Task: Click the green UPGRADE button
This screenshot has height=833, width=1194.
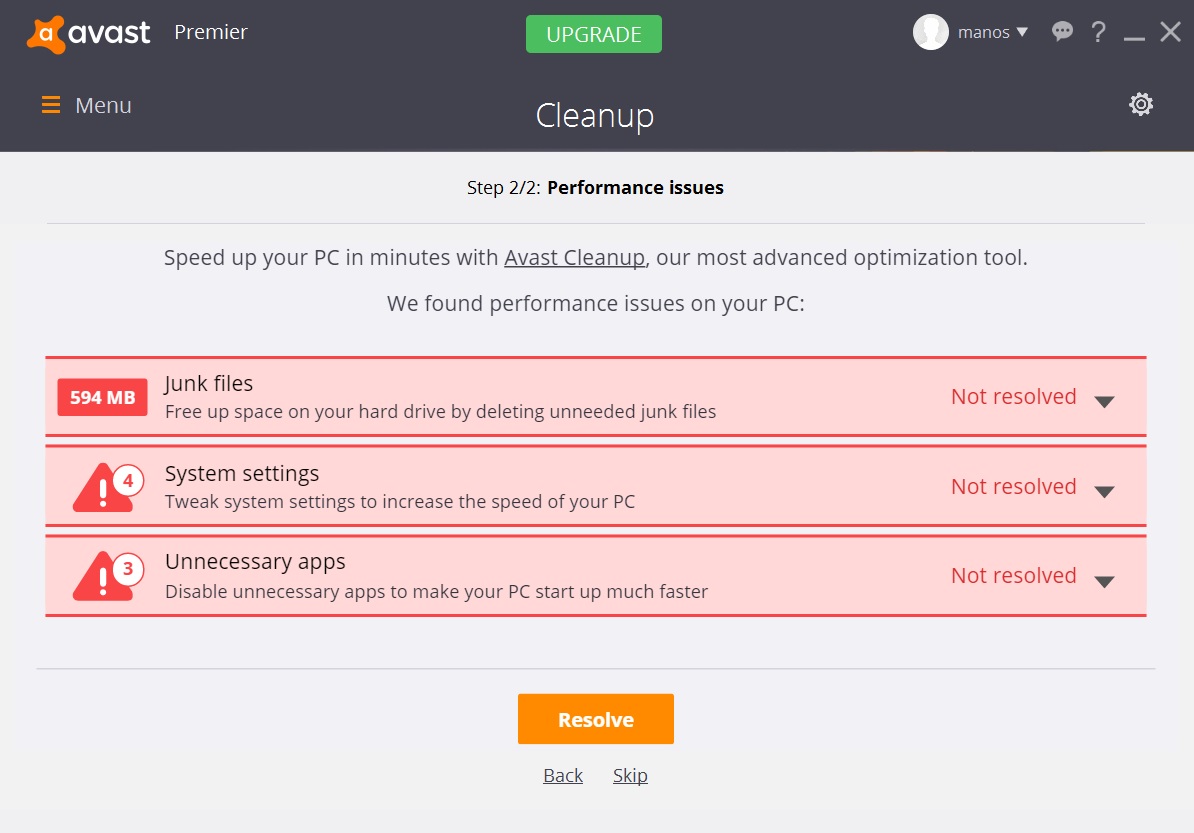Action: point(594,34)
